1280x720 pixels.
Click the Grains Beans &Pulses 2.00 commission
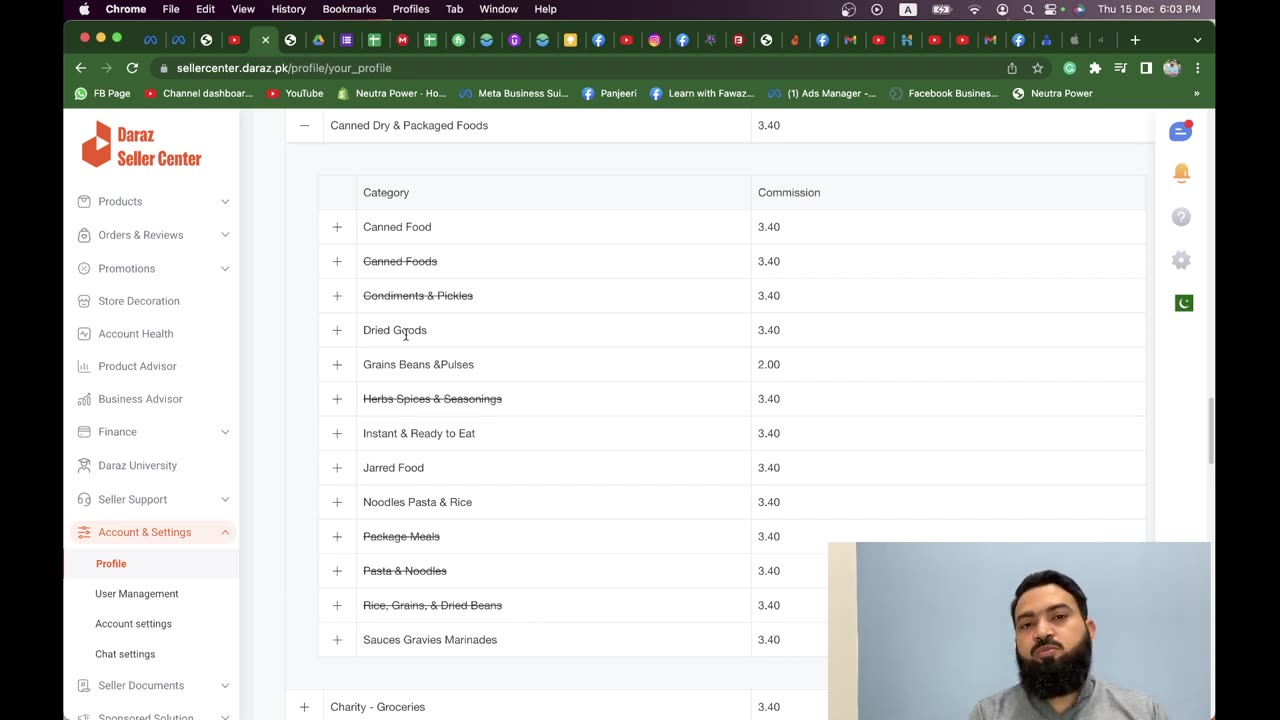coord(769,365)
